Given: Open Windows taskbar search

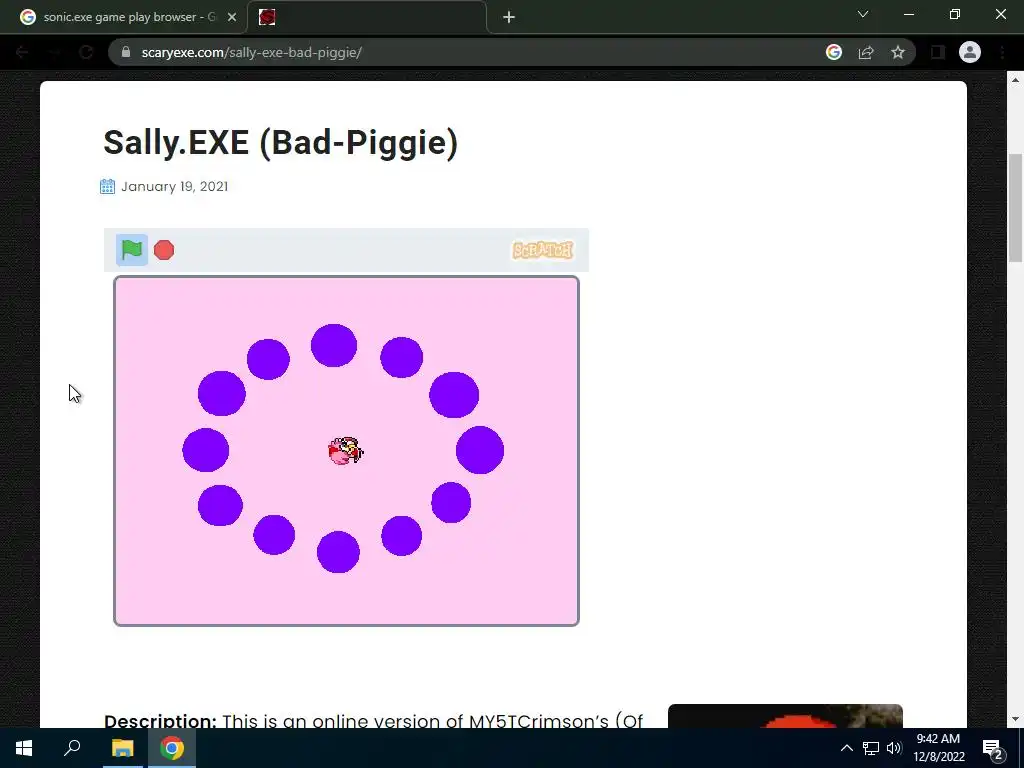Looking at the screenshot, I should pyautogui.click(x=72, y=748).
